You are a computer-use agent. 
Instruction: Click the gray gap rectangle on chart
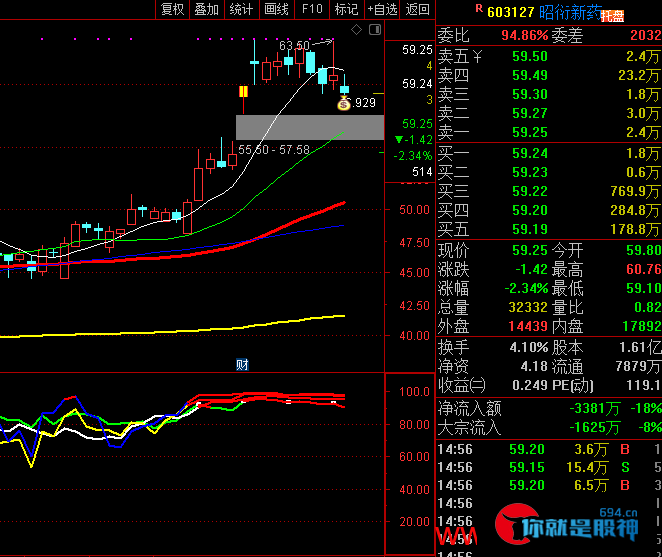pyautogui.click(x=310, y=127)
